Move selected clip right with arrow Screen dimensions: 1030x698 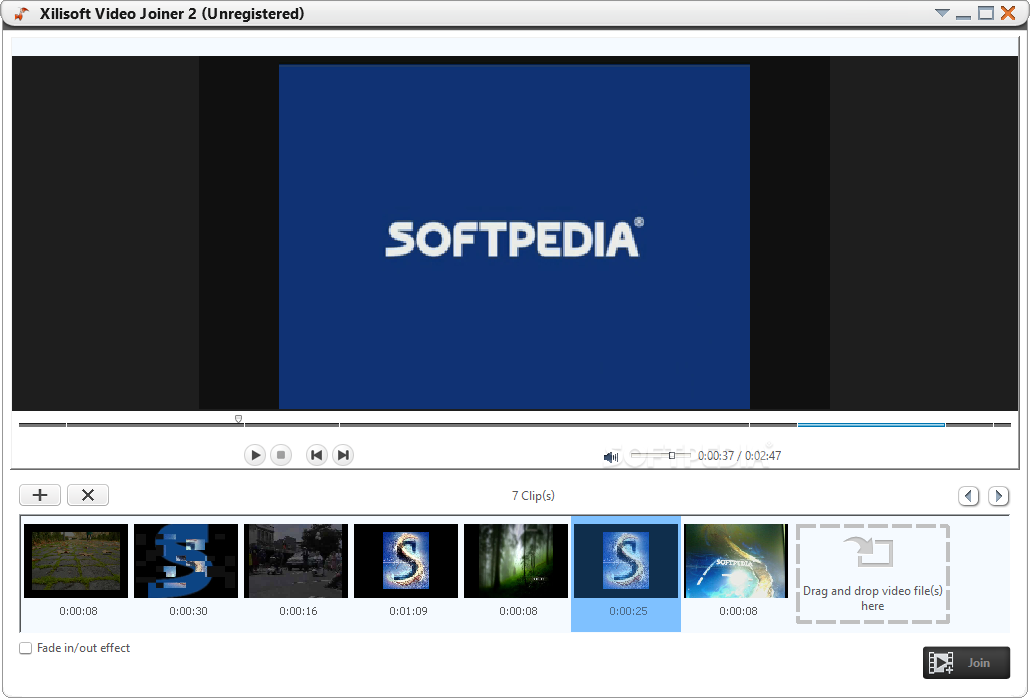tap(998, 496)
